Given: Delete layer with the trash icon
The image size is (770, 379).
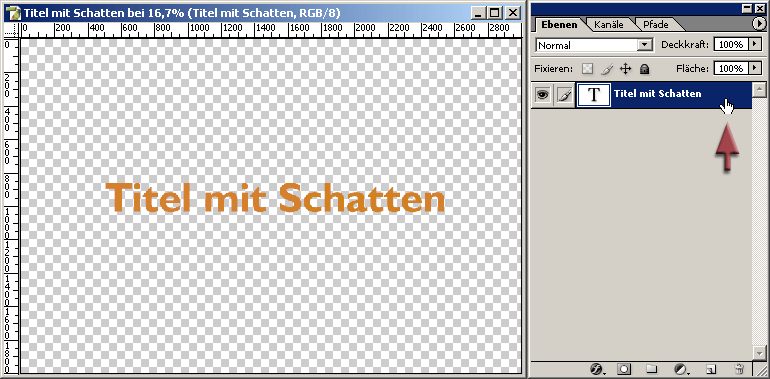Looking at the screenshot, I should point(739,369).
